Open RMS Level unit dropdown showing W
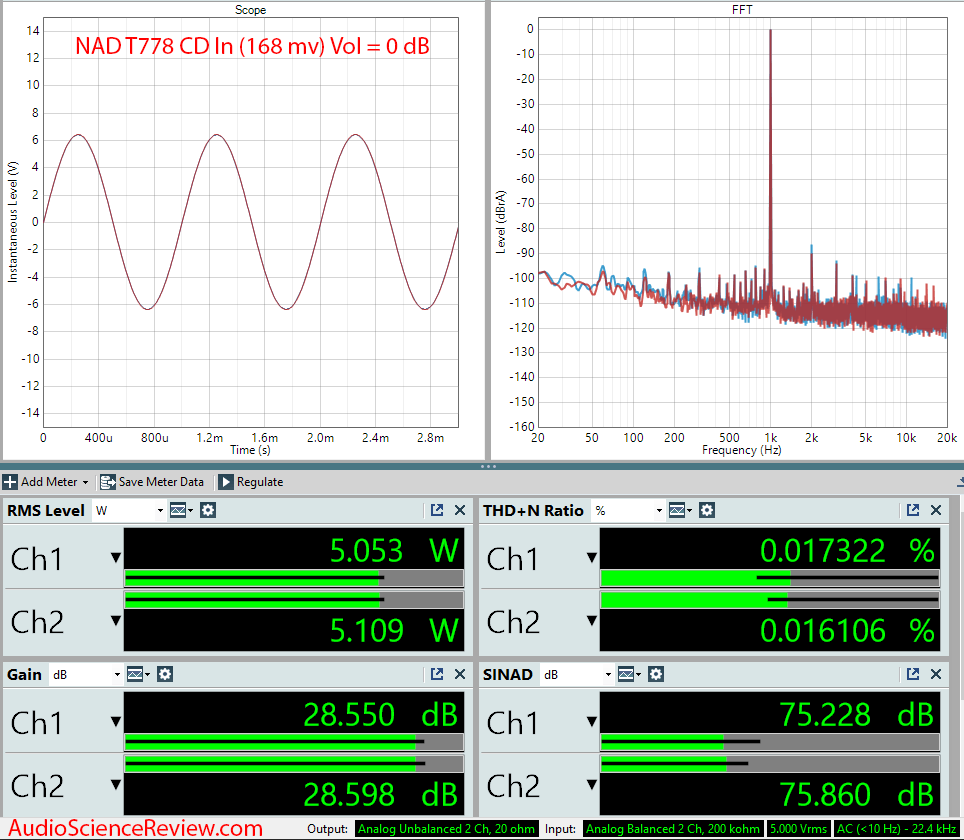Screen dimensions: 964x840 point(129,510)
